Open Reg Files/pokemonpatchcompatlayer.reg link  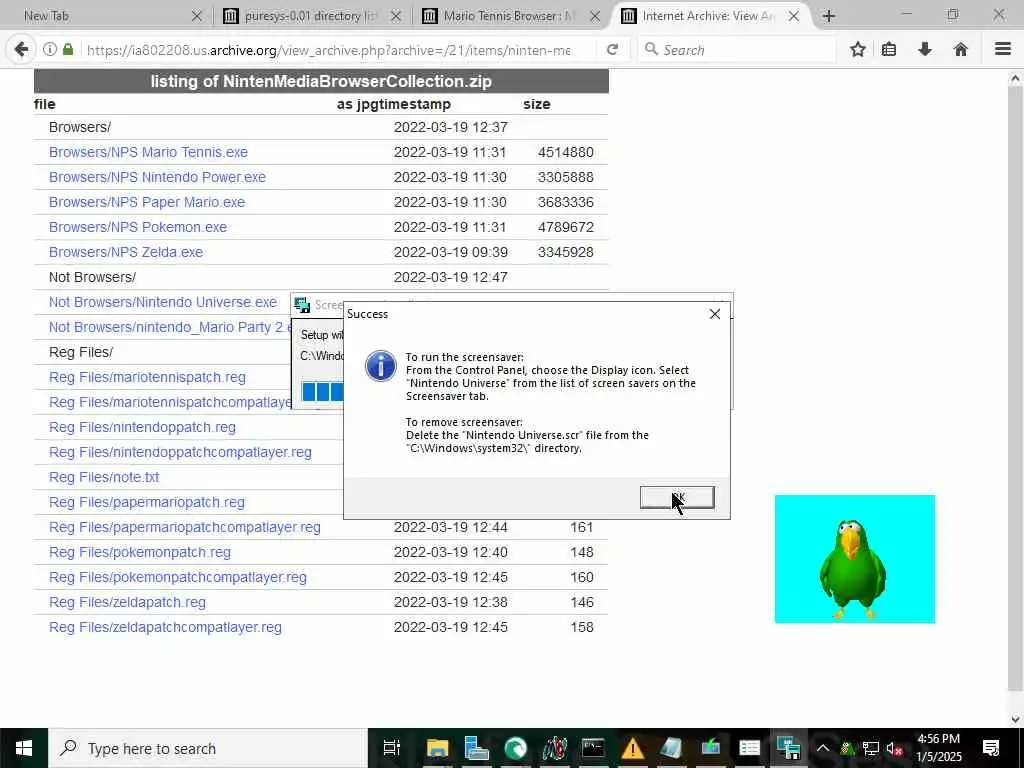[x=178, y=577]
